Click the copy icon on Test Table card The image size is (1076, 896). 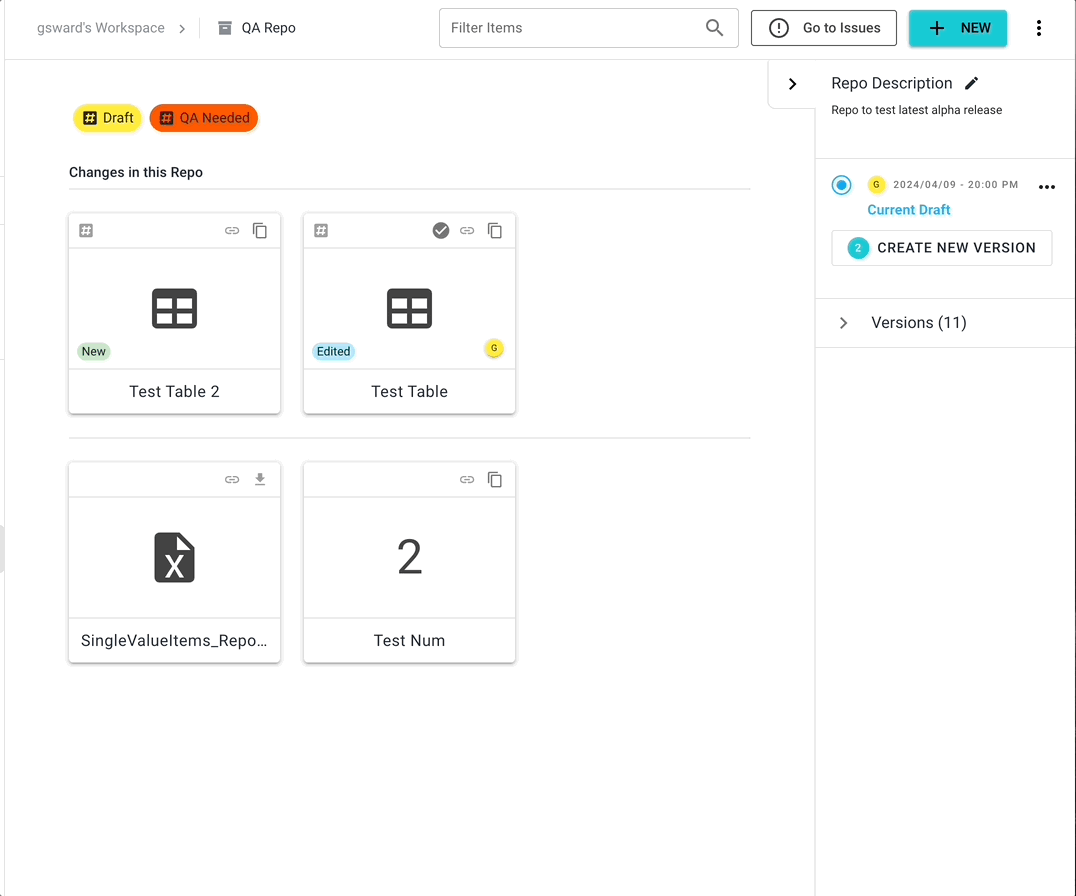495,231
